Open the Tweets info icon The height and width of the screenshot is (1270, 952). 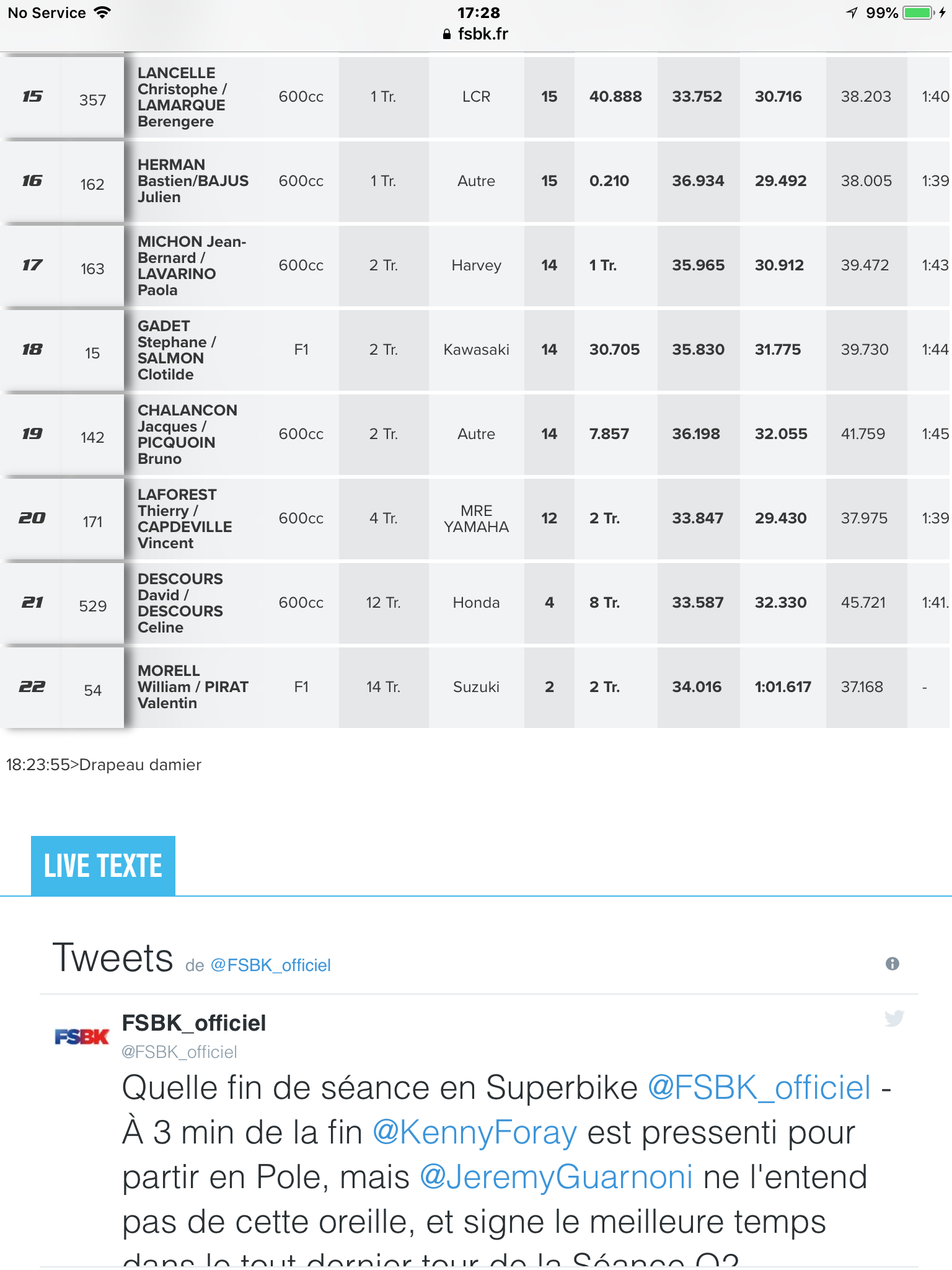[892, 964]
